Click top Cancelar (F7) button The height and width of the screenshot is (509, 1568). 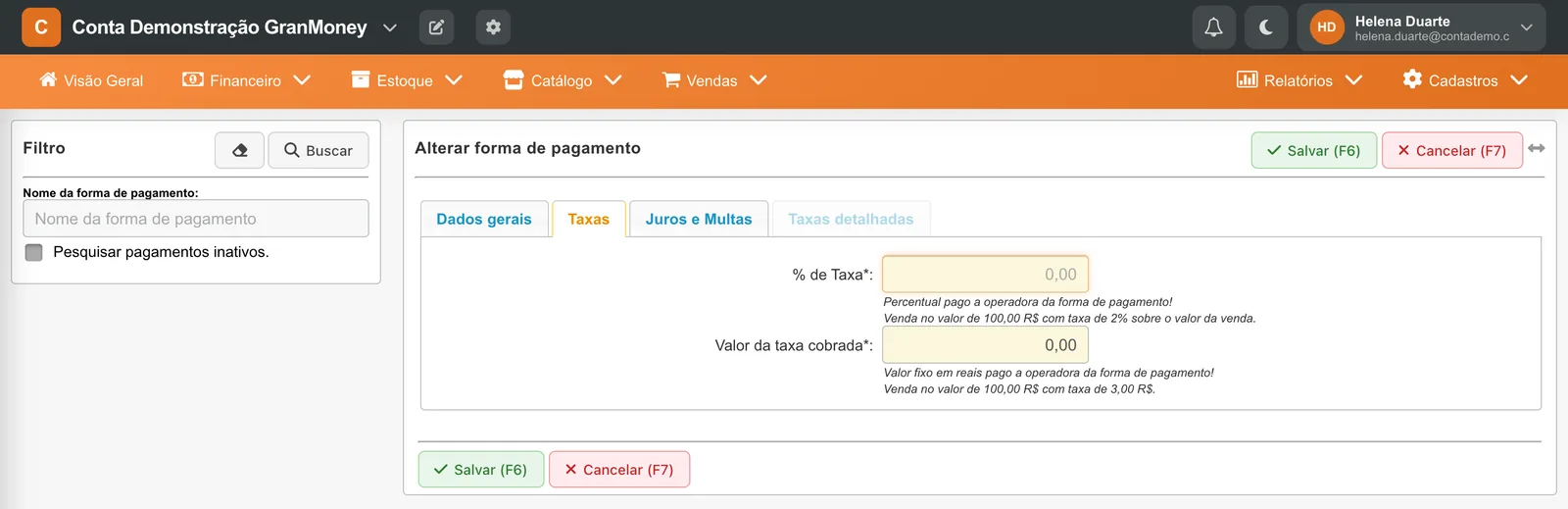[1452, 150]
